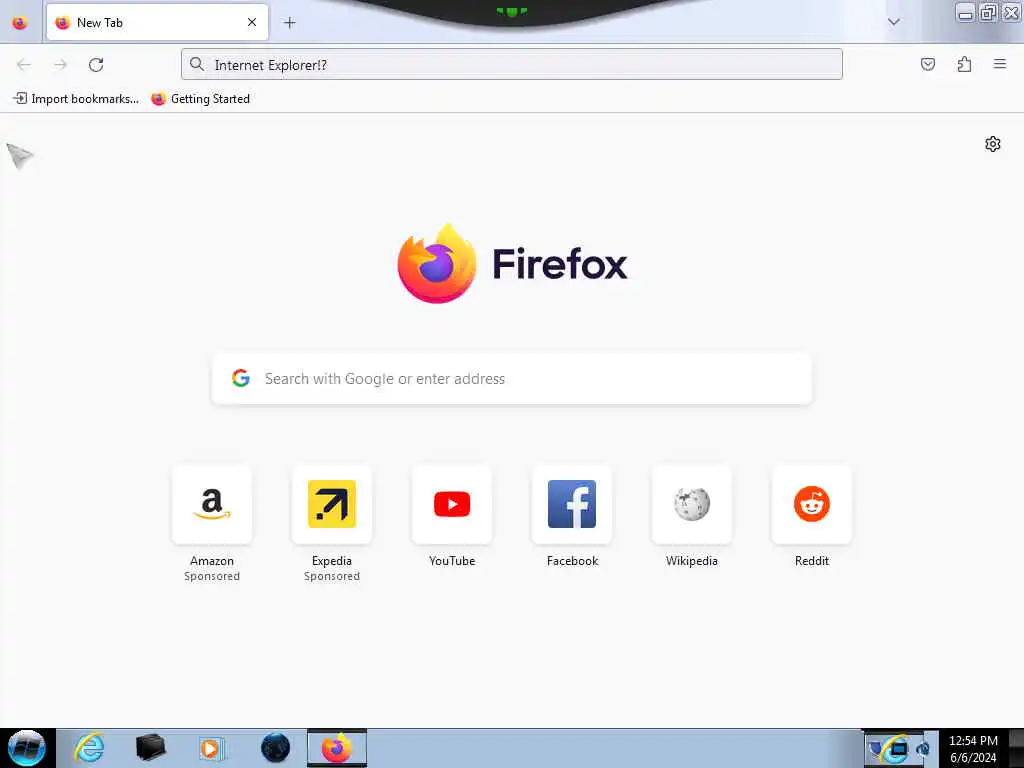
Task: Open the Amazon sponsored shortcut
Action: click(212, 504)
